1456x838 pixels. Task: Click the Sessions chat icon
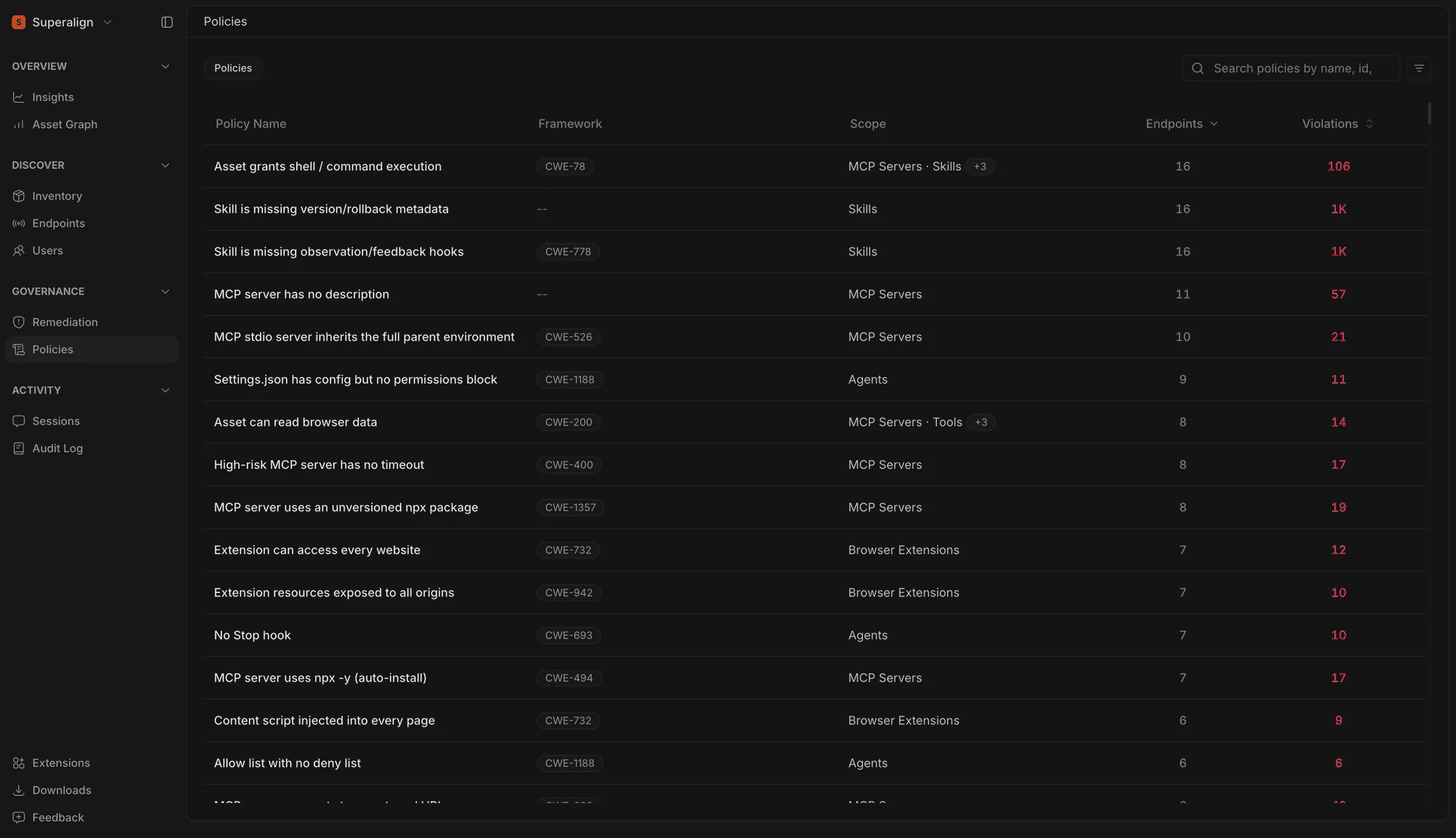coord(19,421)
